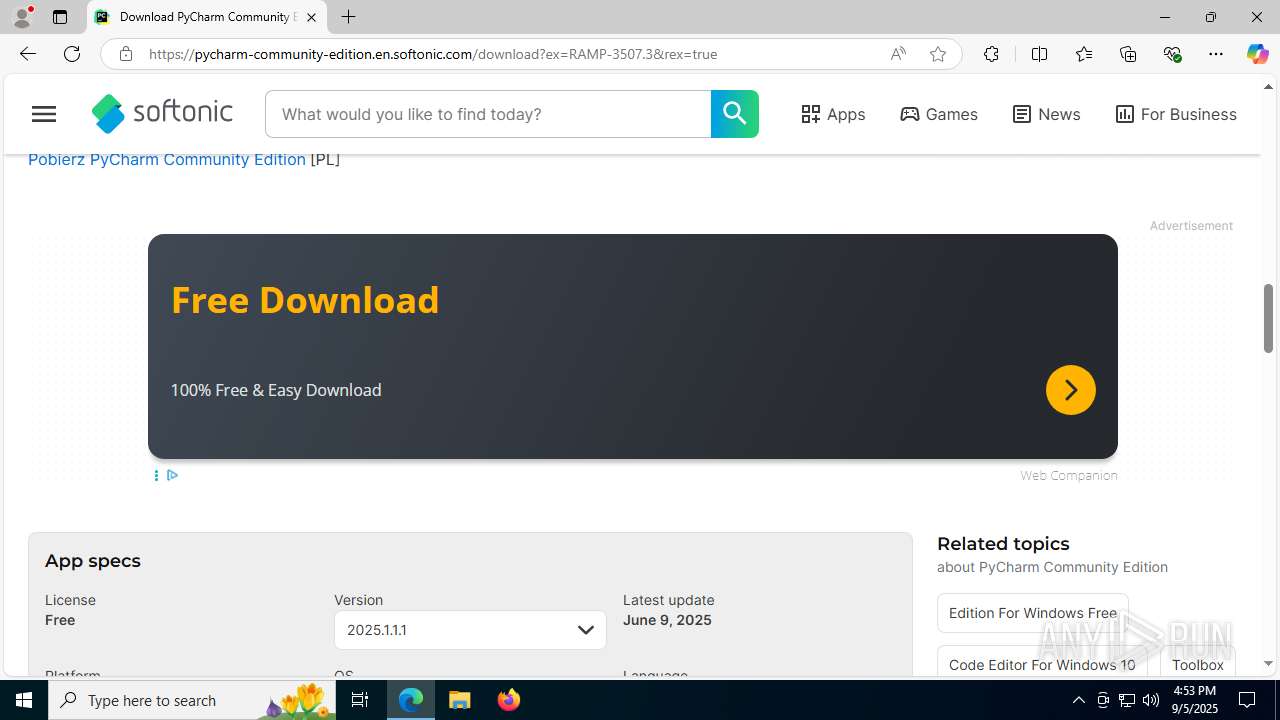Open Edition For Windows Free topic

coord(1033,613)
